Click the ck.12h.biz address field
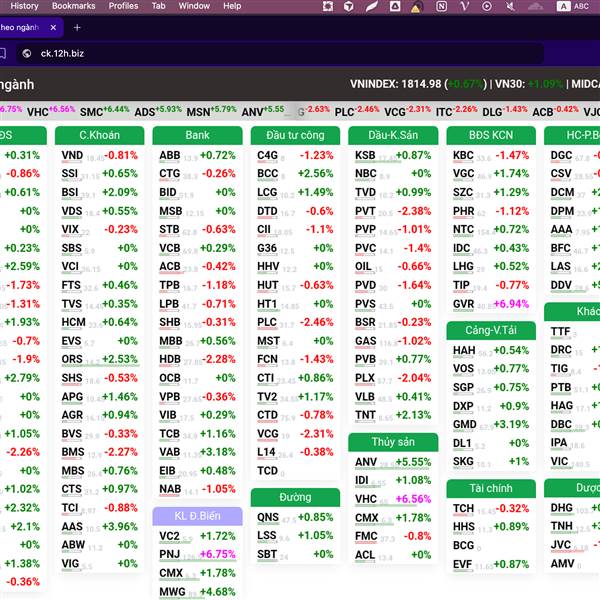Viewport: 600px width, 600px height. (x=280, y=54)
